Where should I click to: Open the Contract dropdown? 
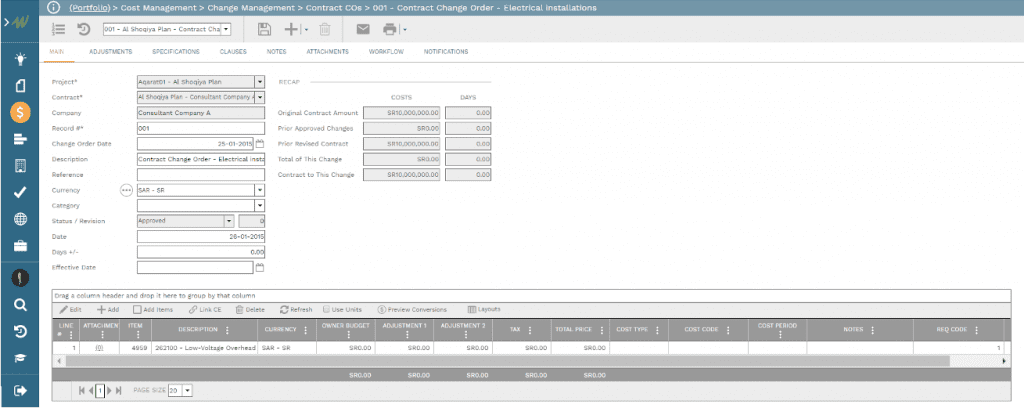tap(259, 97)
